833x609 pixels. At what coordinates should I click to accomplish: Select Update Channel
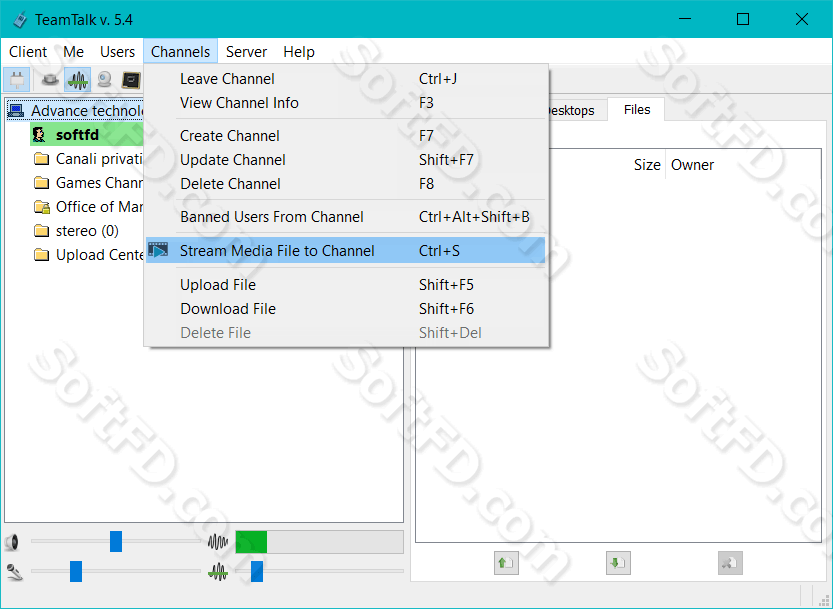tap(346, 159)
